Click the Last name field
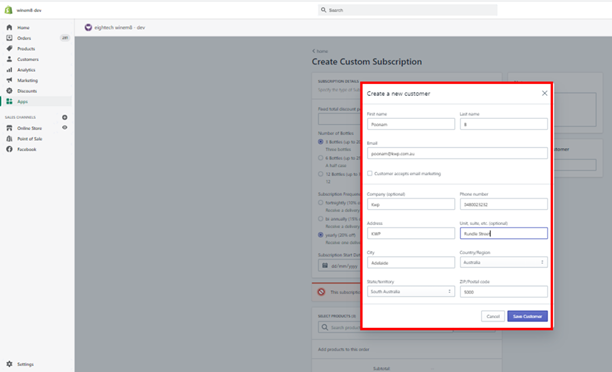The height and width of the screenshot is (372, 612). point(503,124)
